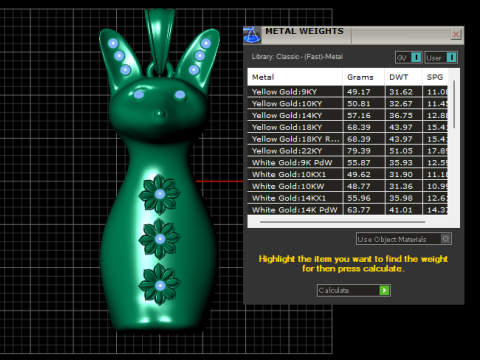Click the 51.05 DWT value
Image resolution: width=480 pixels, height=360 pixels.
(401, 151)
